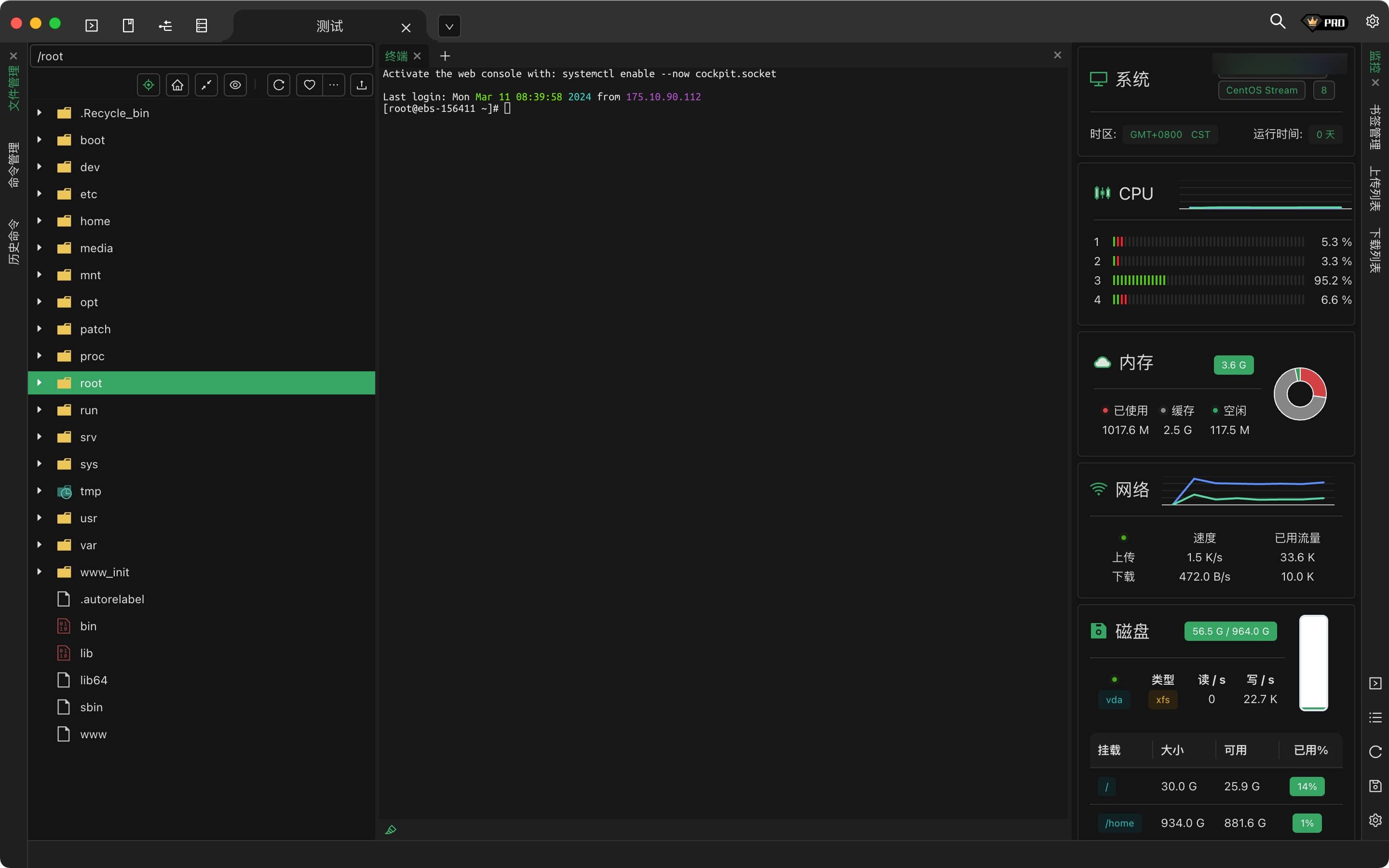Open the 历史命令 side tab
Screen dimensions: 1389x868
click(x=14, y=242)
